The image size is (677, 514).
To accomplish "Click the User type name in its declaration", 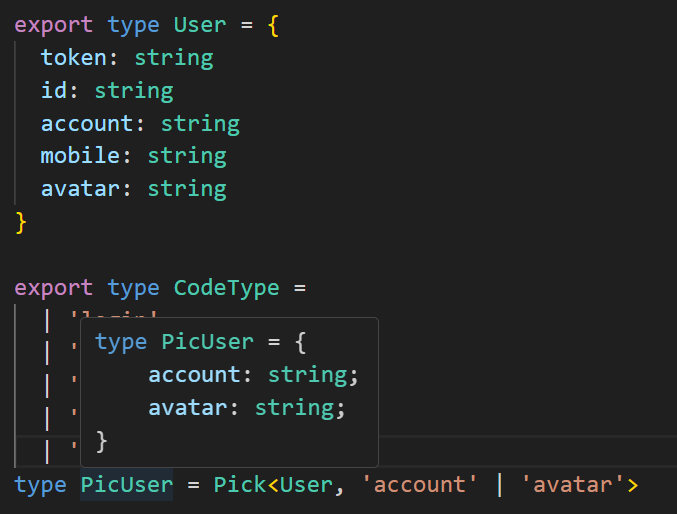I will [200, 25].
